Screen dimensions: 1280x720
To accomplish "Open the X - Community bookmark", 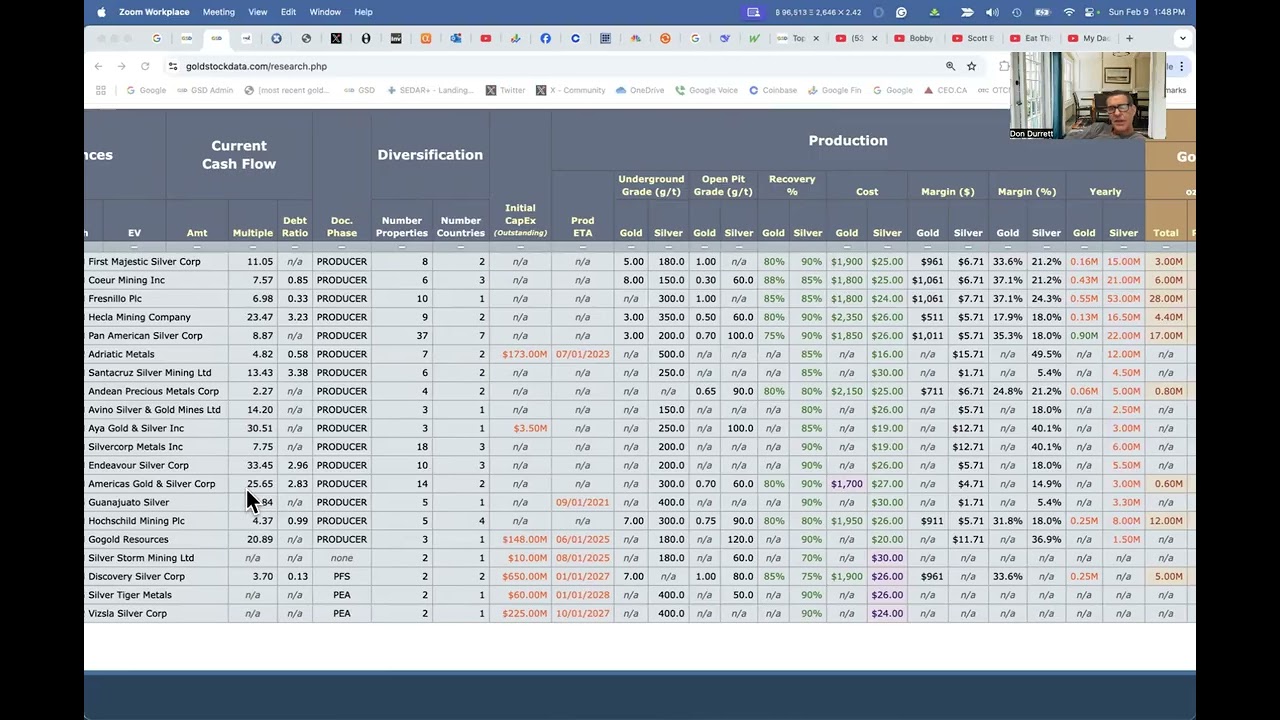I will [570, 90].
